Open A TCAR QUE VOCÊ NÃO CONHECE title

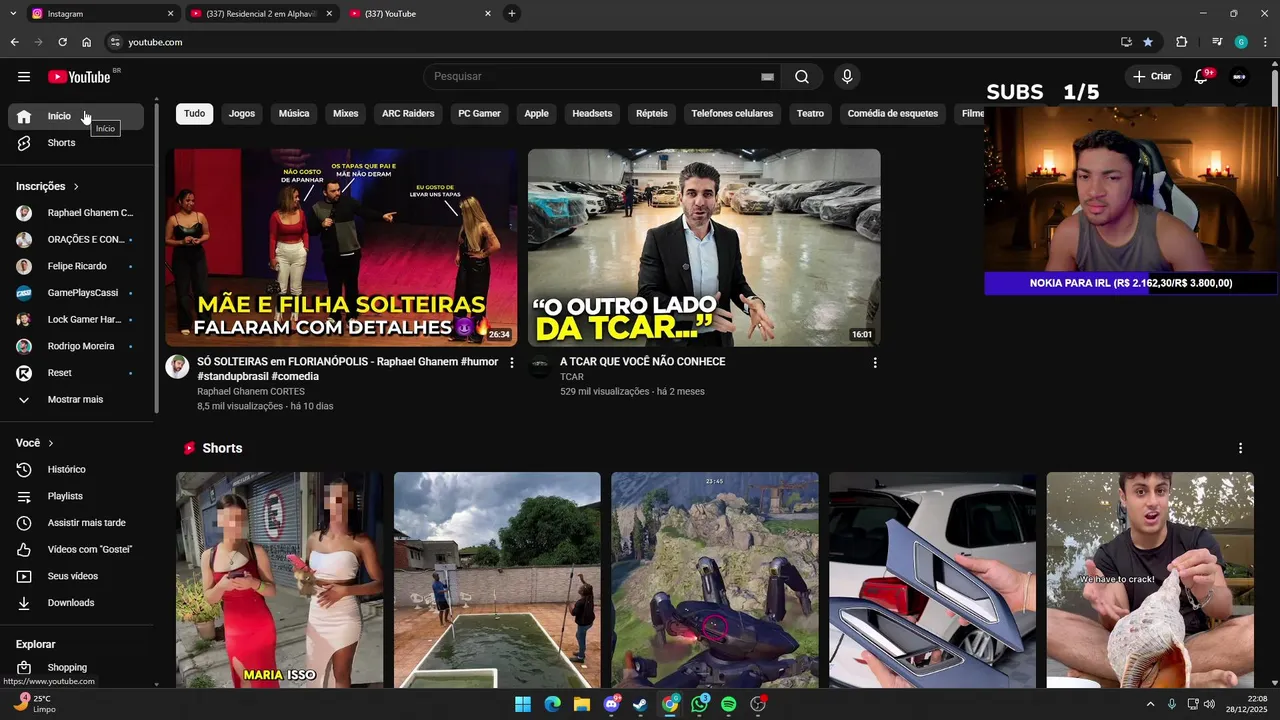pyautogui.click(x=642, y=362)
